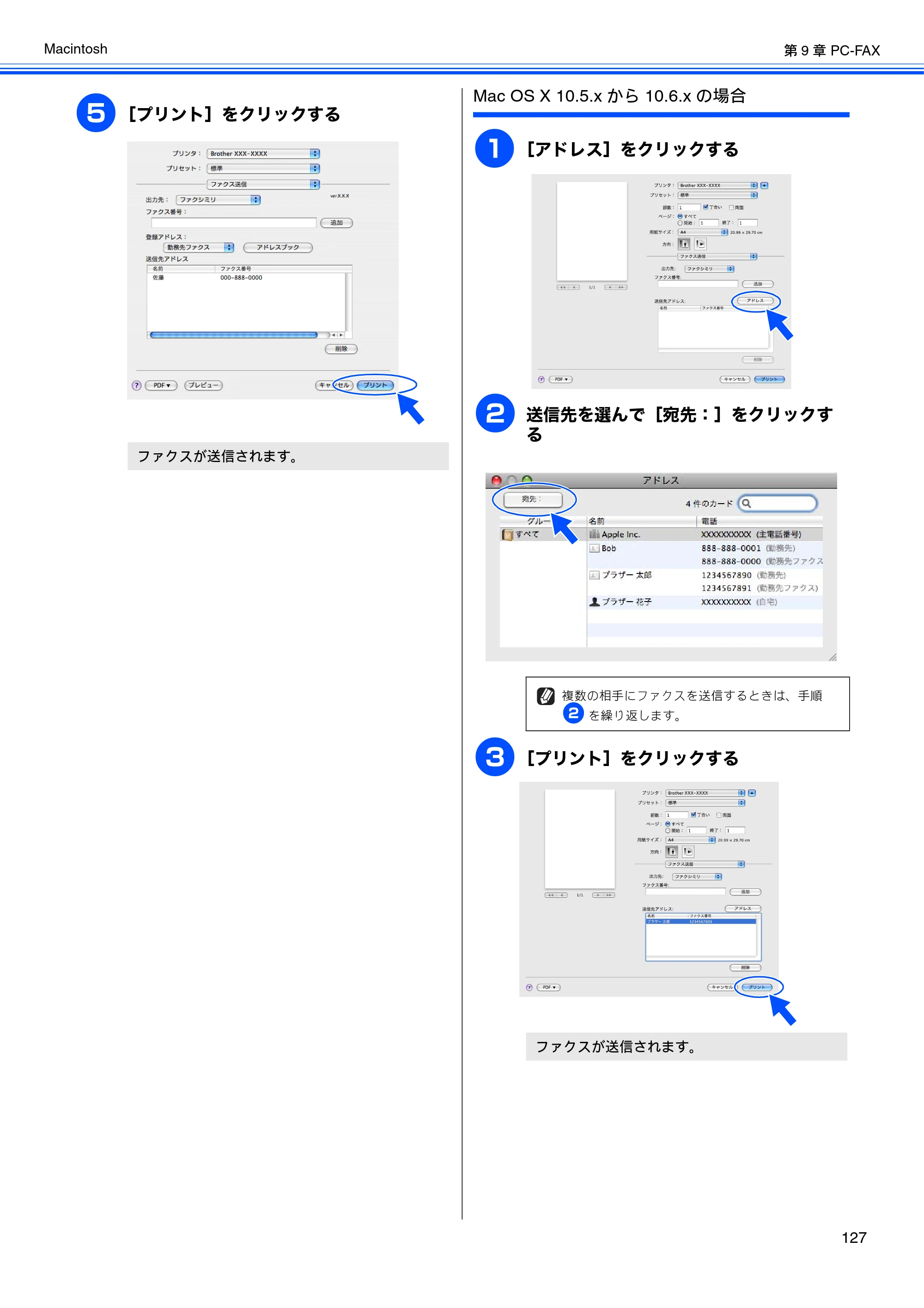The image size is (924, 1308).
Task: Click the アドレス button above the empty recipient list
Action: (x=755, y=300)
